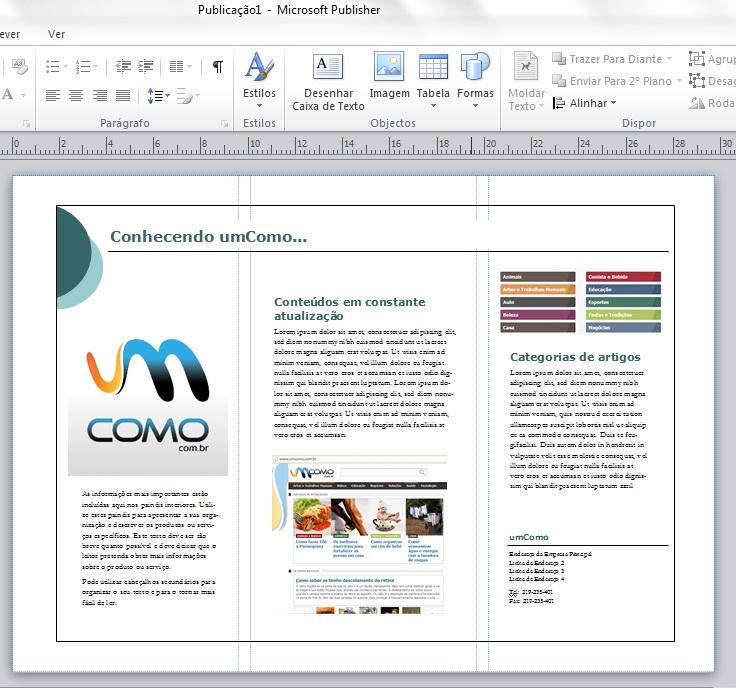
Task: Open the Parágrafo dialog launcher
Action: 224,124
